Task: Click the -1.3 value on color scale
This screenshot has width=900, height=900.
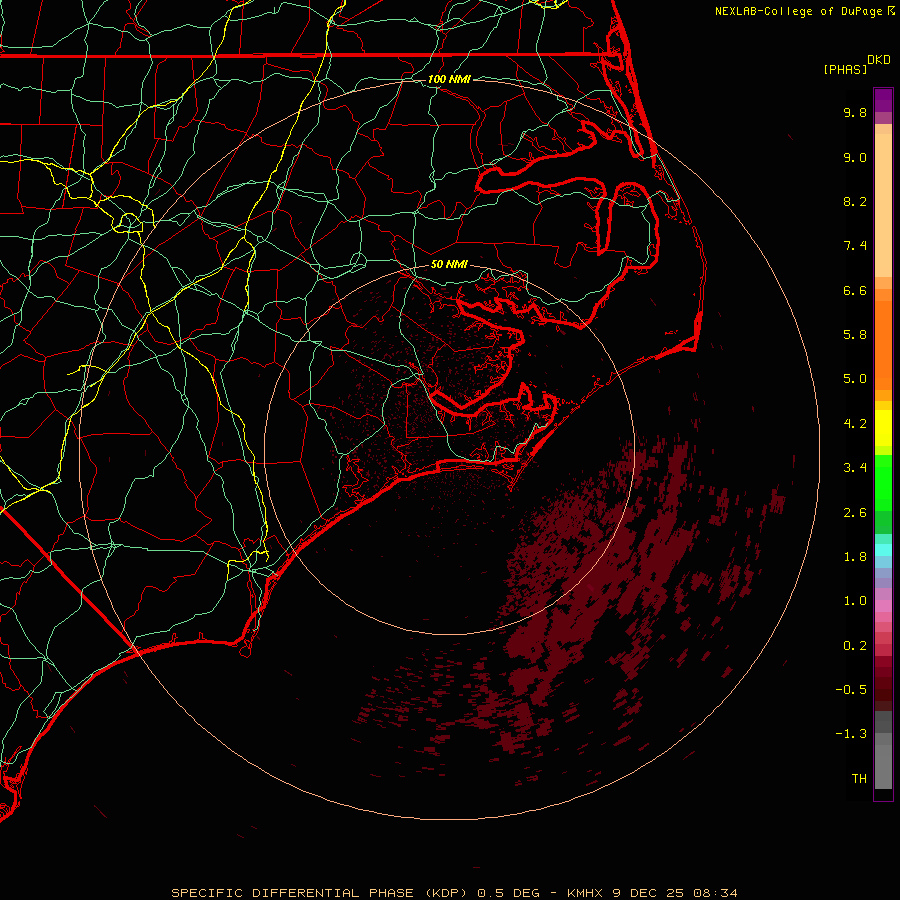Action: click(x=851, y=734)
